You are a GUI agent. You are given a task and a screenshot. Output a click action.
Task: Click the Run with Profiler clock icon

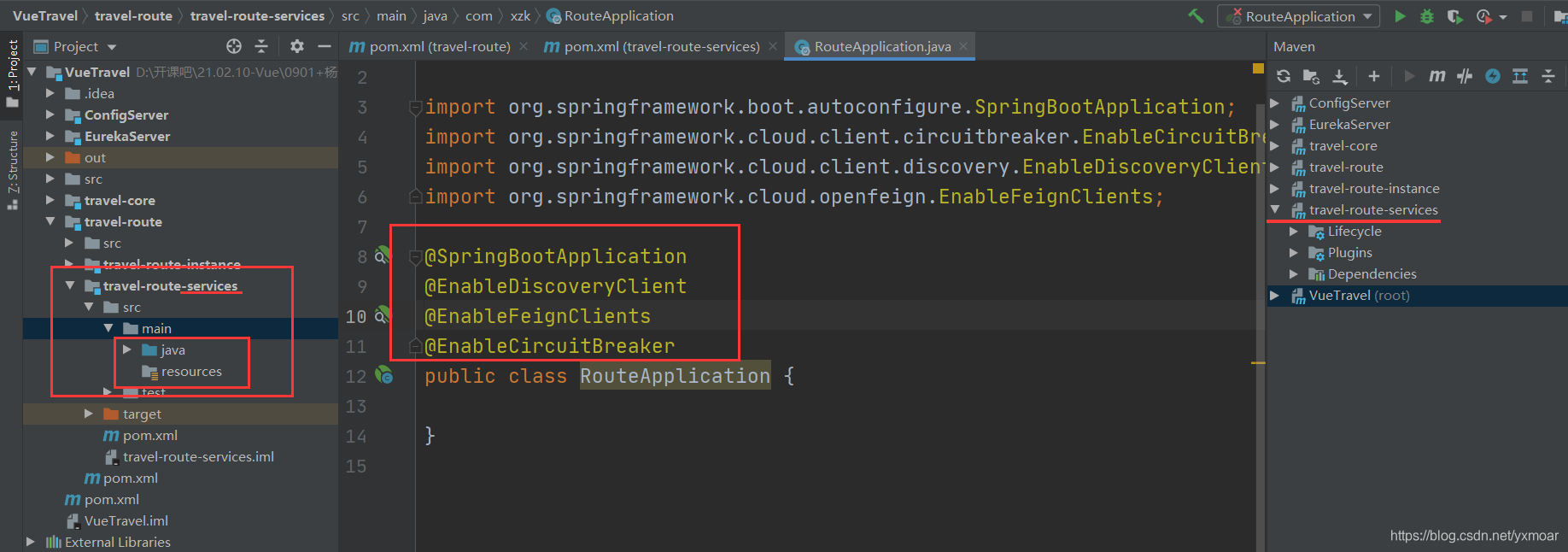click(x=1484, y=16)
